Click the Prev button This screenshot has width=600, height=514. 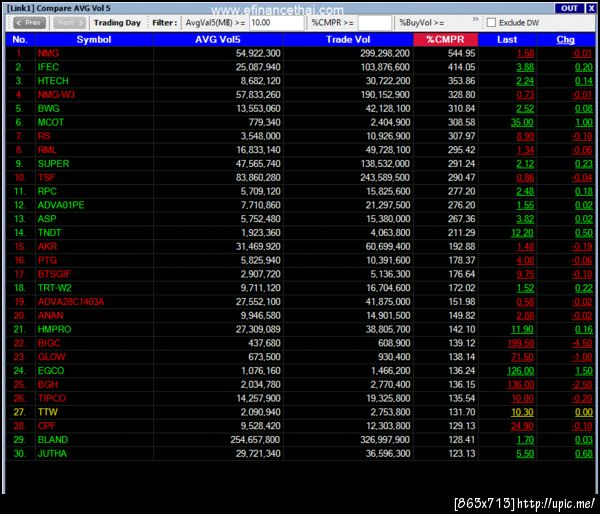(x=29, y=23)
